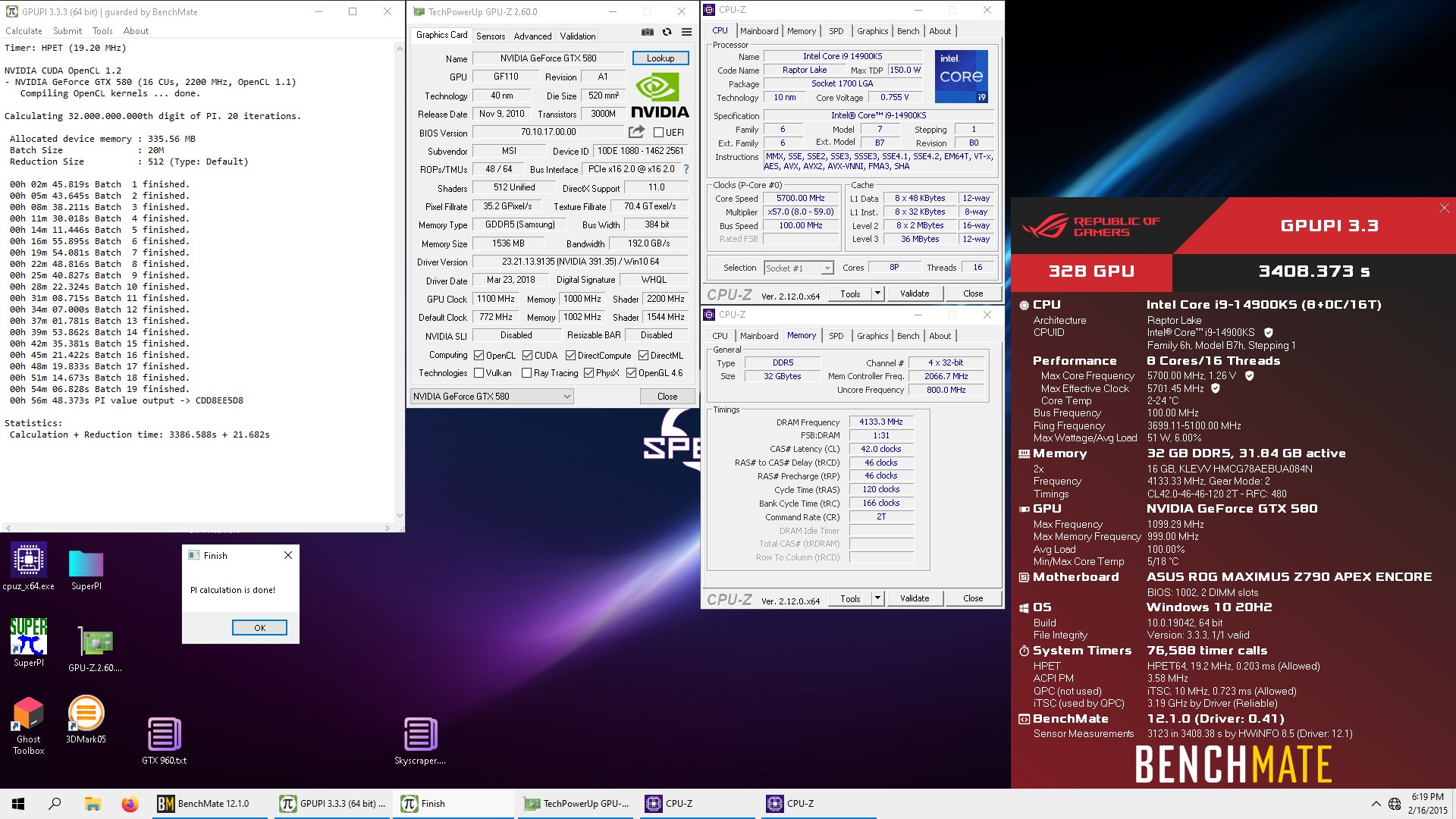
Task: Toggle the PhysX checkbox
Action: coord(588,373)
